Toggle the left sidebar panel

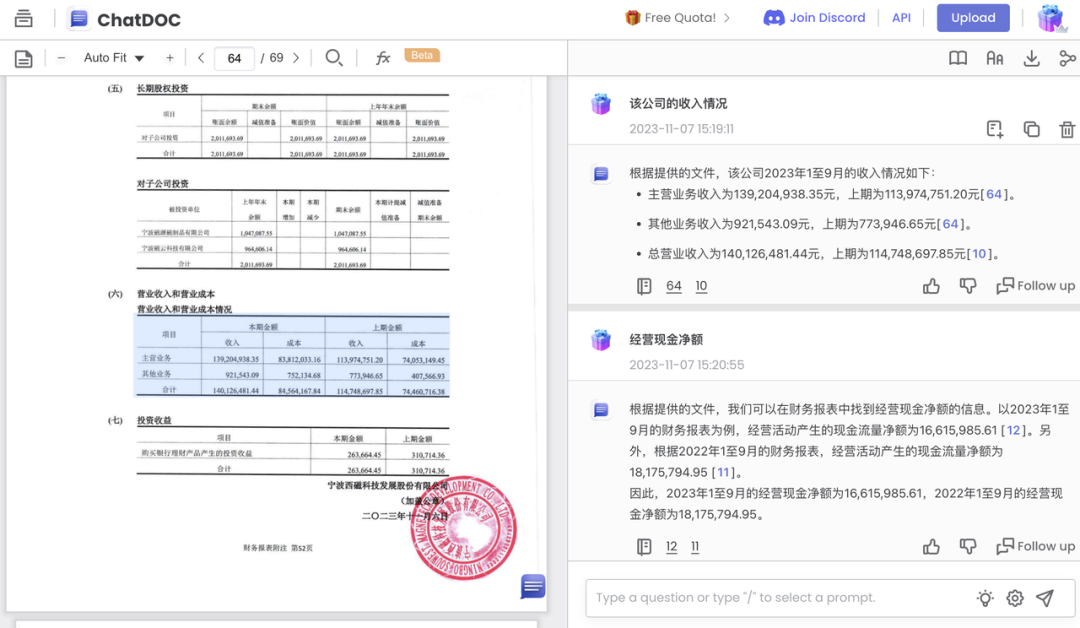[x=23, y=17]
